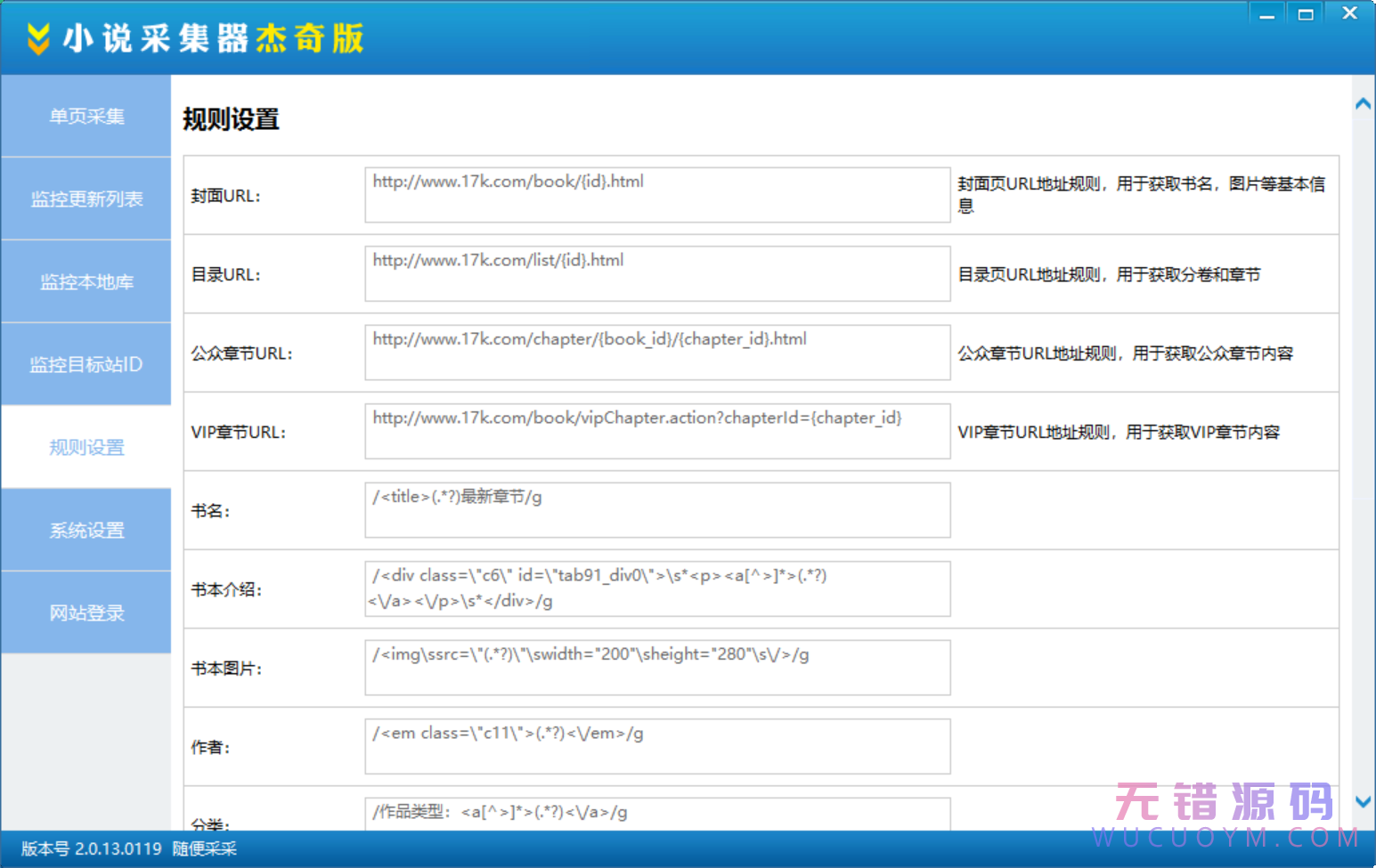
Task: Open the 规则设置 tab
Action: (86, 448)
